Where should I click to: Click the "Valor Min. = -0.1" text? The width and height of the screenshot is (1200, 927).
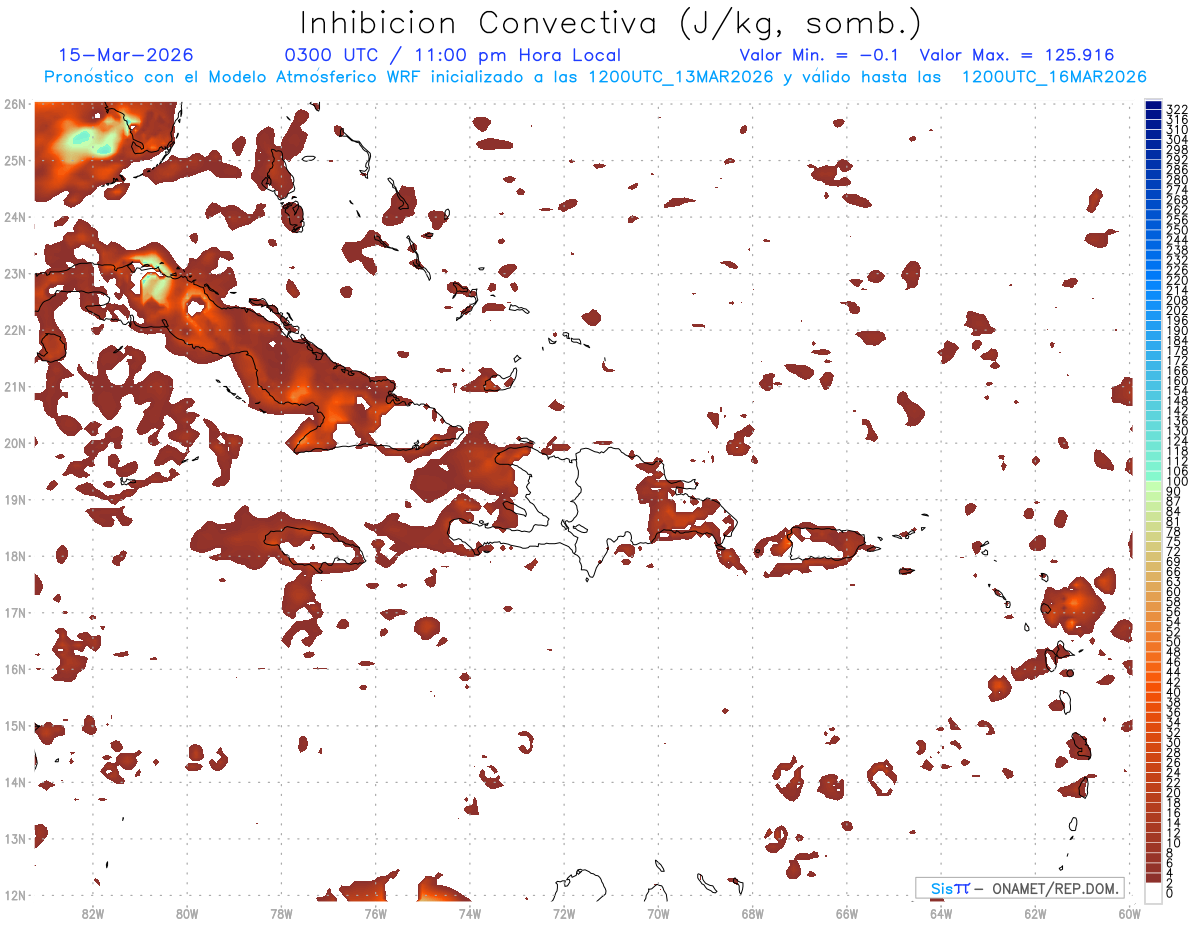820,55
